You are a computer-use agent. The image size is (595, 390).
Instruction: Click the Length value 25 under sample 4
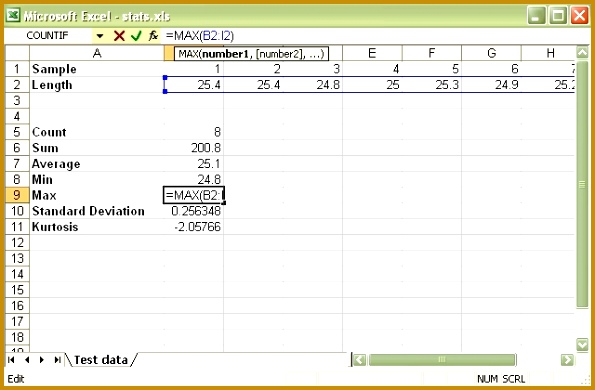click(372, 85)
